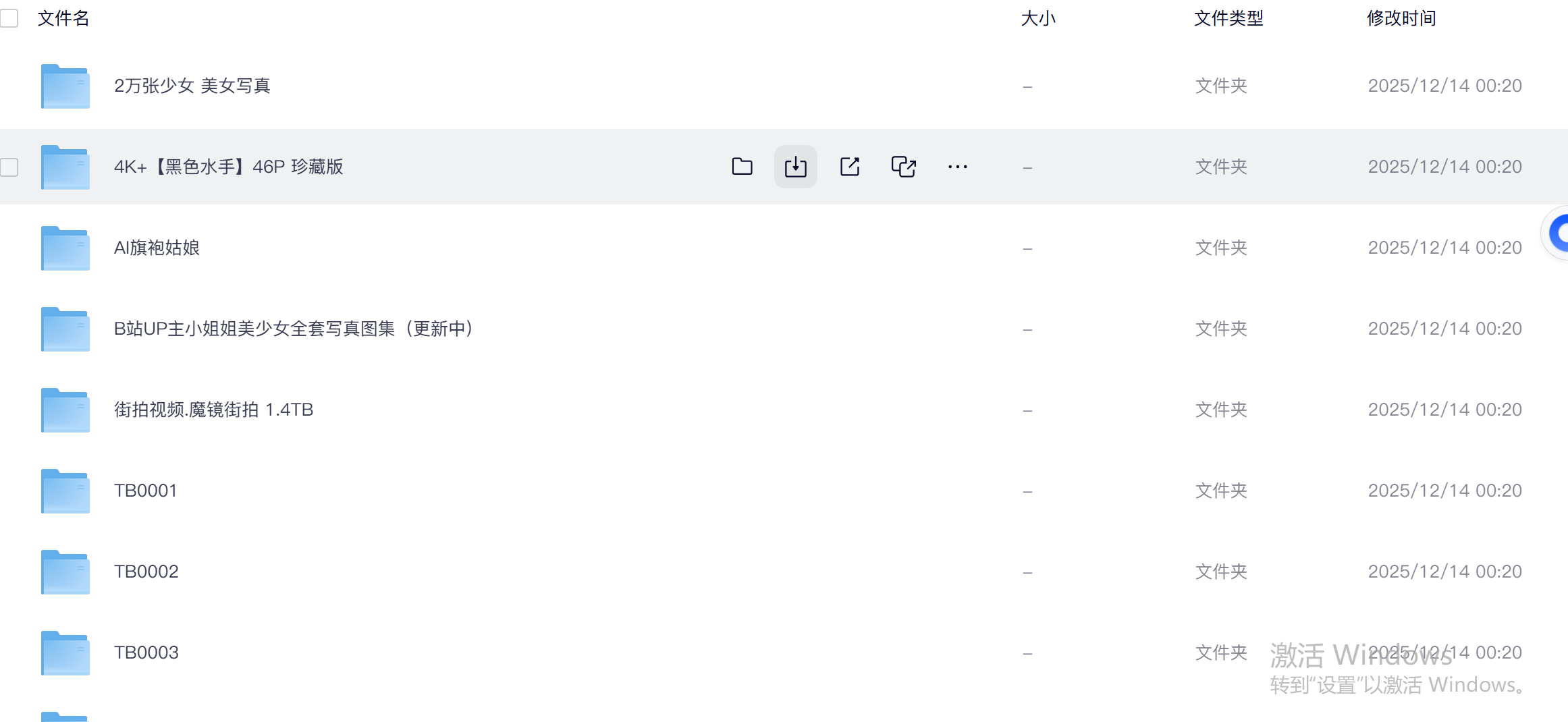Click the partially visible folder at the bottom
Screen dimensions: 1568x722
(65, 716)
